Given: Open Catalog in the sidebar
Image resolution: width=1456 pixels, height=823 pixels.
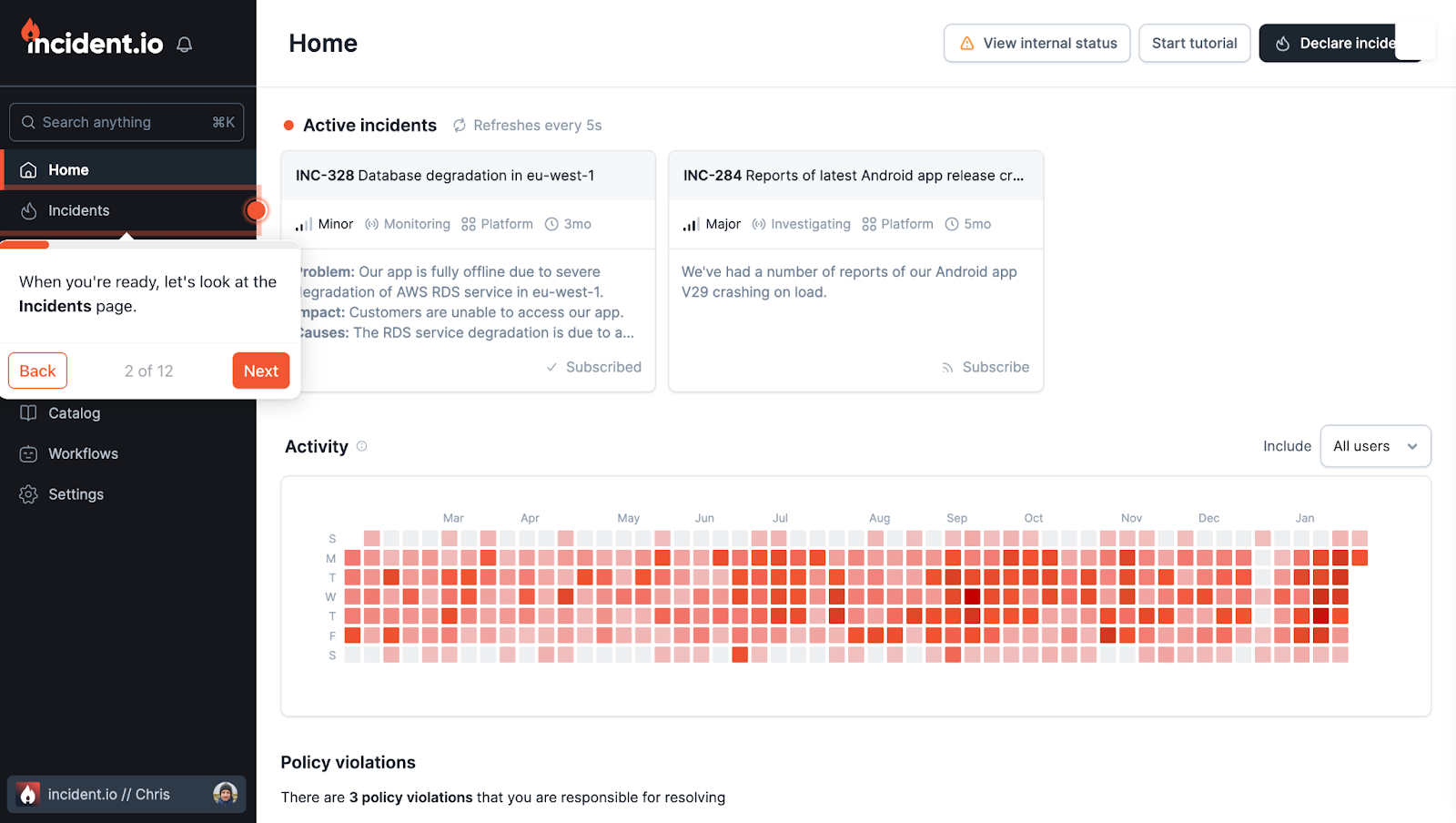Looking at the screenshot, I should click(128, 413).
